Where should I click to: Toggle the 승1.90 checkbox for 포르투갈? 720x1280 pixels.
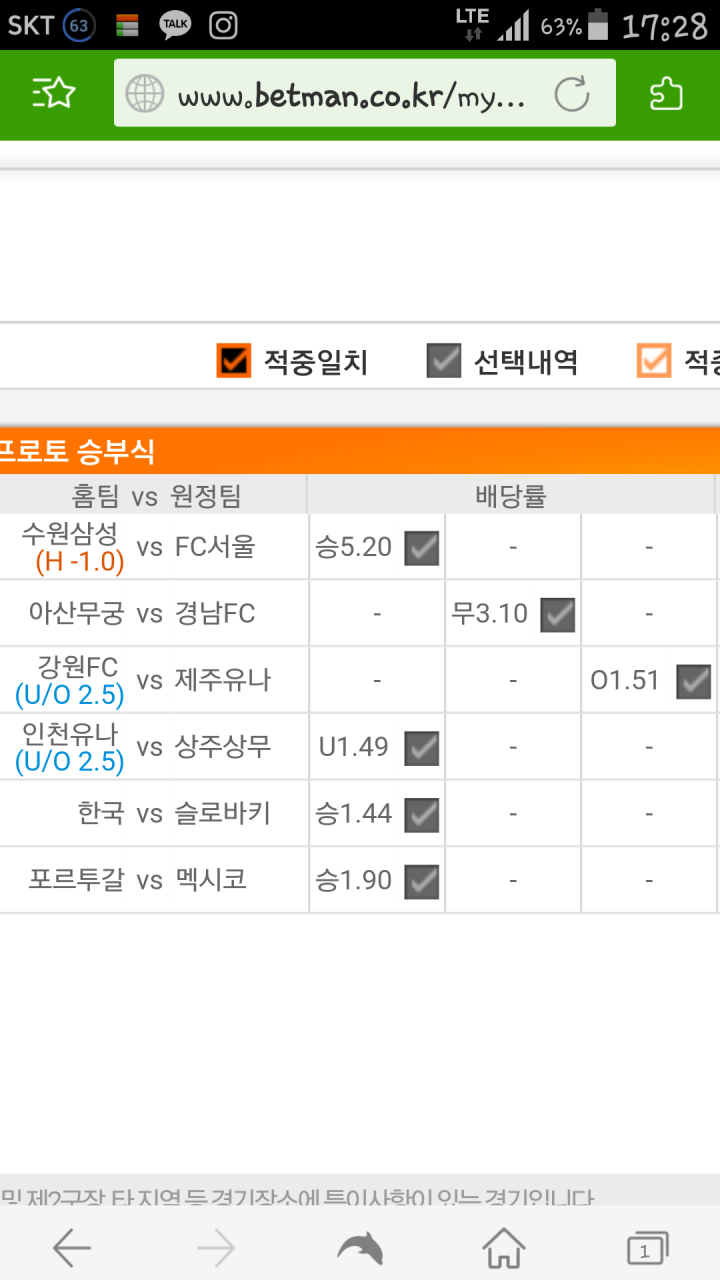click(421, 882)
